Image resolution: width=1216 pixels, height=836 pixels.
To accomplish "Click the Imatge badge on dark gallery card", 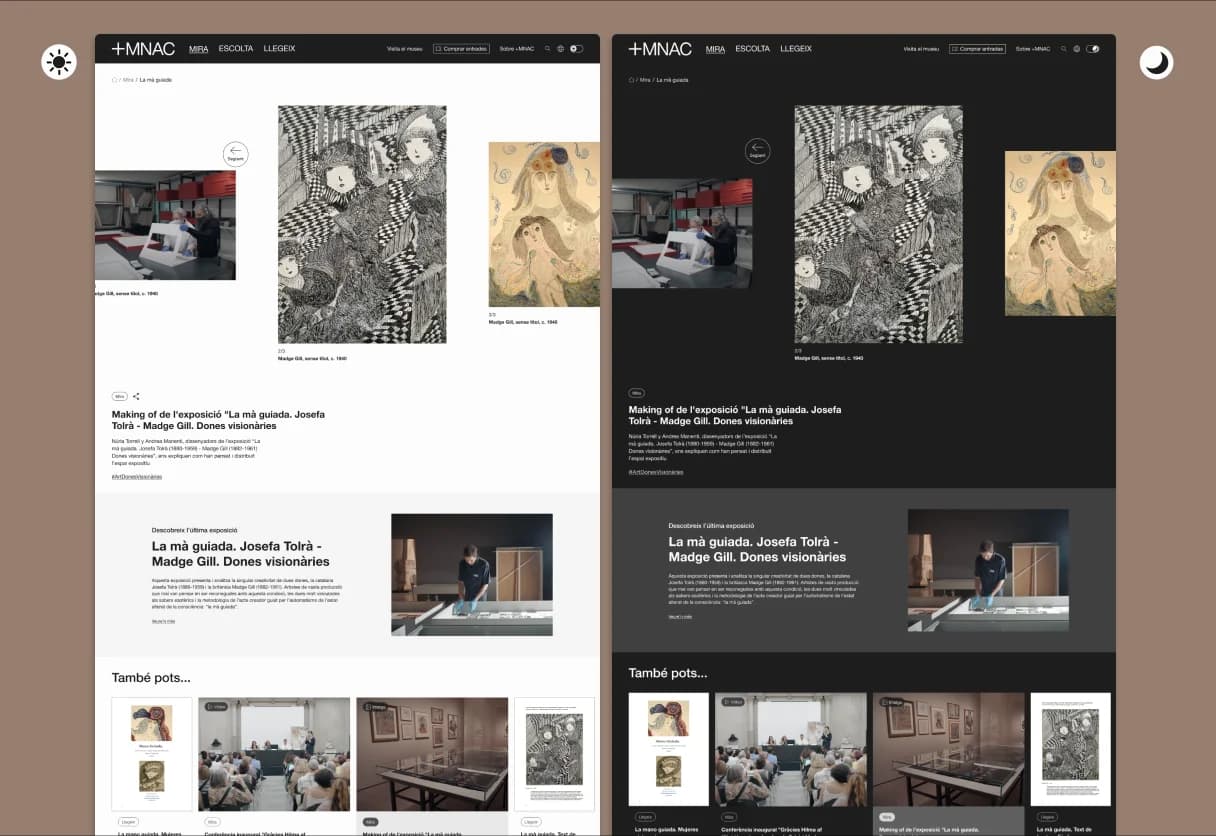I will tap(891, 702).
